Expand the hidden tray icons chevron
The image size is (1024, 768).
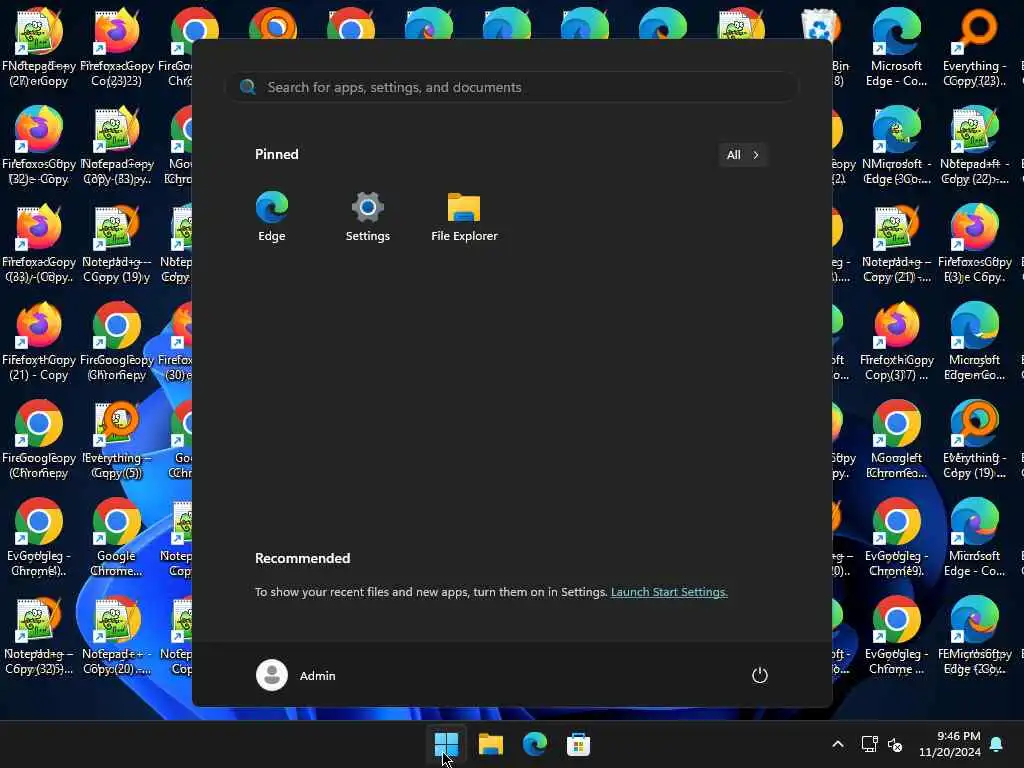(838, 744)
